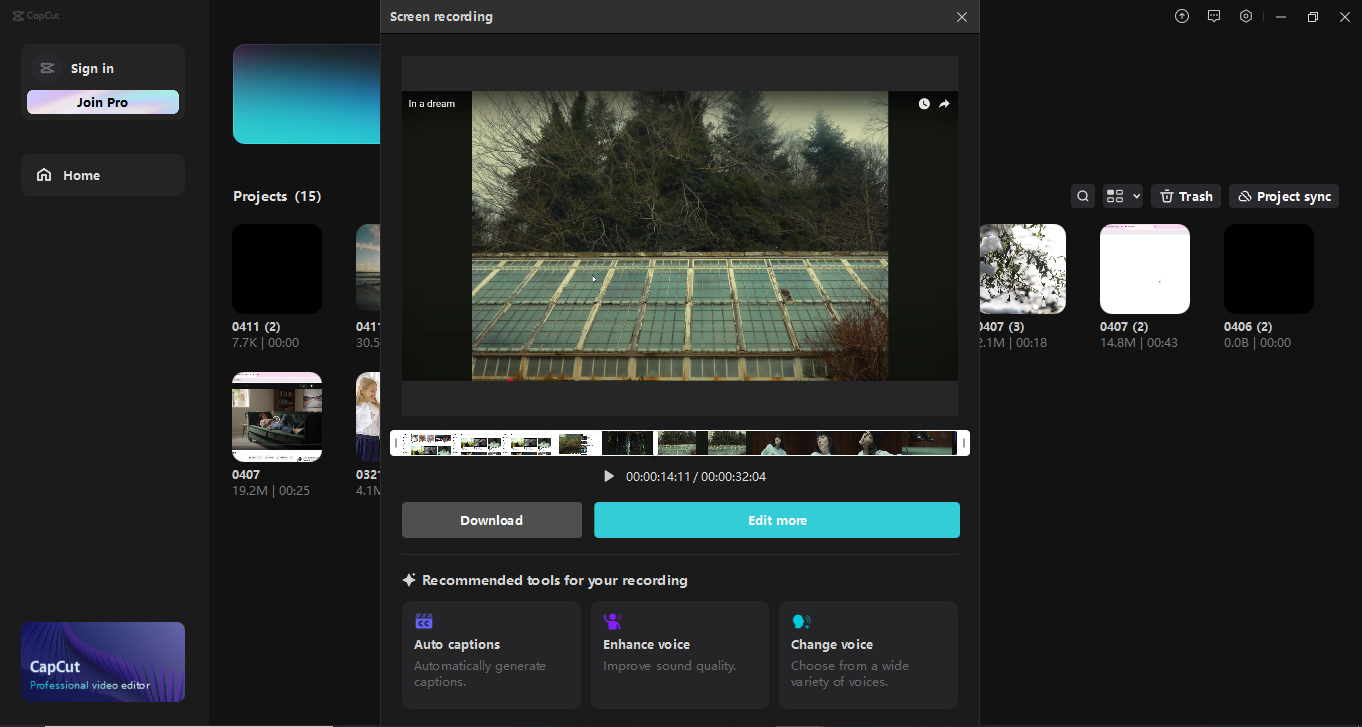Viewport: 1362px width, 727px height.
Task: Download the screen recording
Action: [x=491, y=520]
